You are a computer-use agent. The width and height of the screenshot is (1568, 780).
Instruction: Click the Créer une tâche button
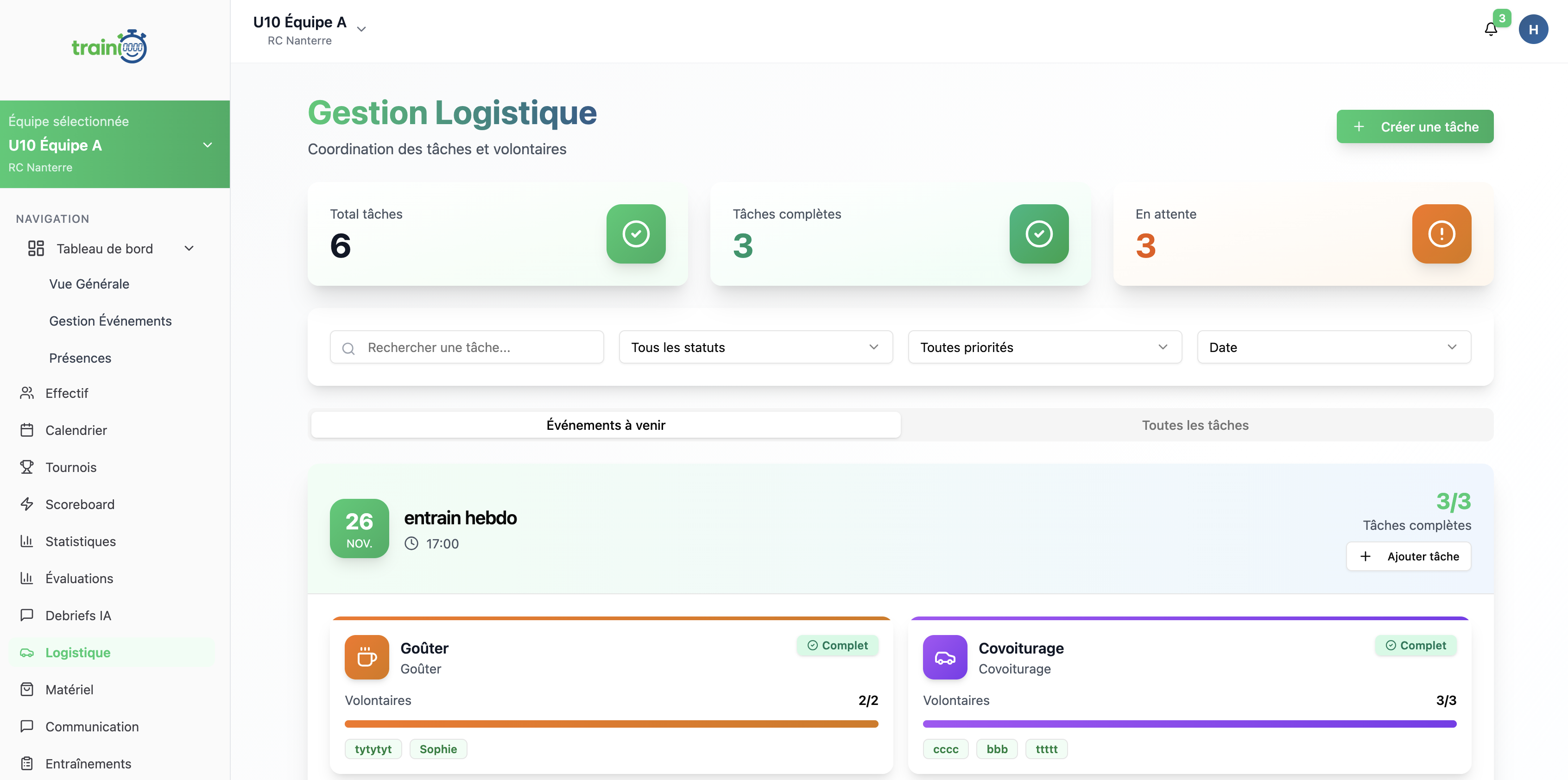point(1415,126)
